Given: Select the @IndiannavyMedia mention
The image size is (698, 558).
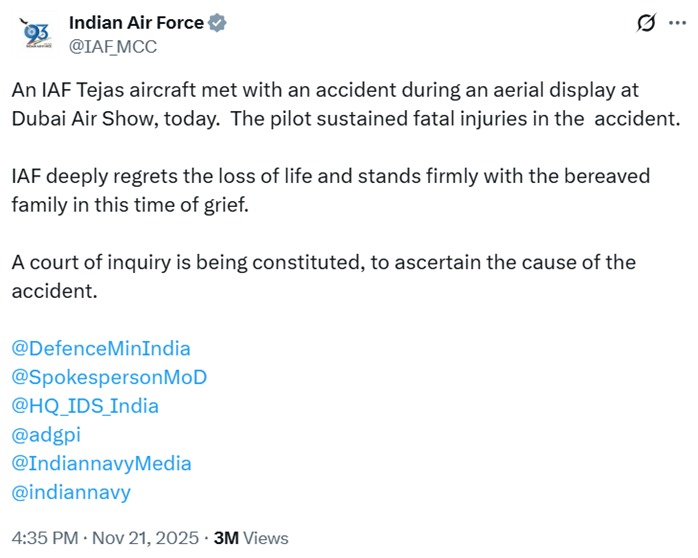Looking at the screenshot, I should [101, 464].
